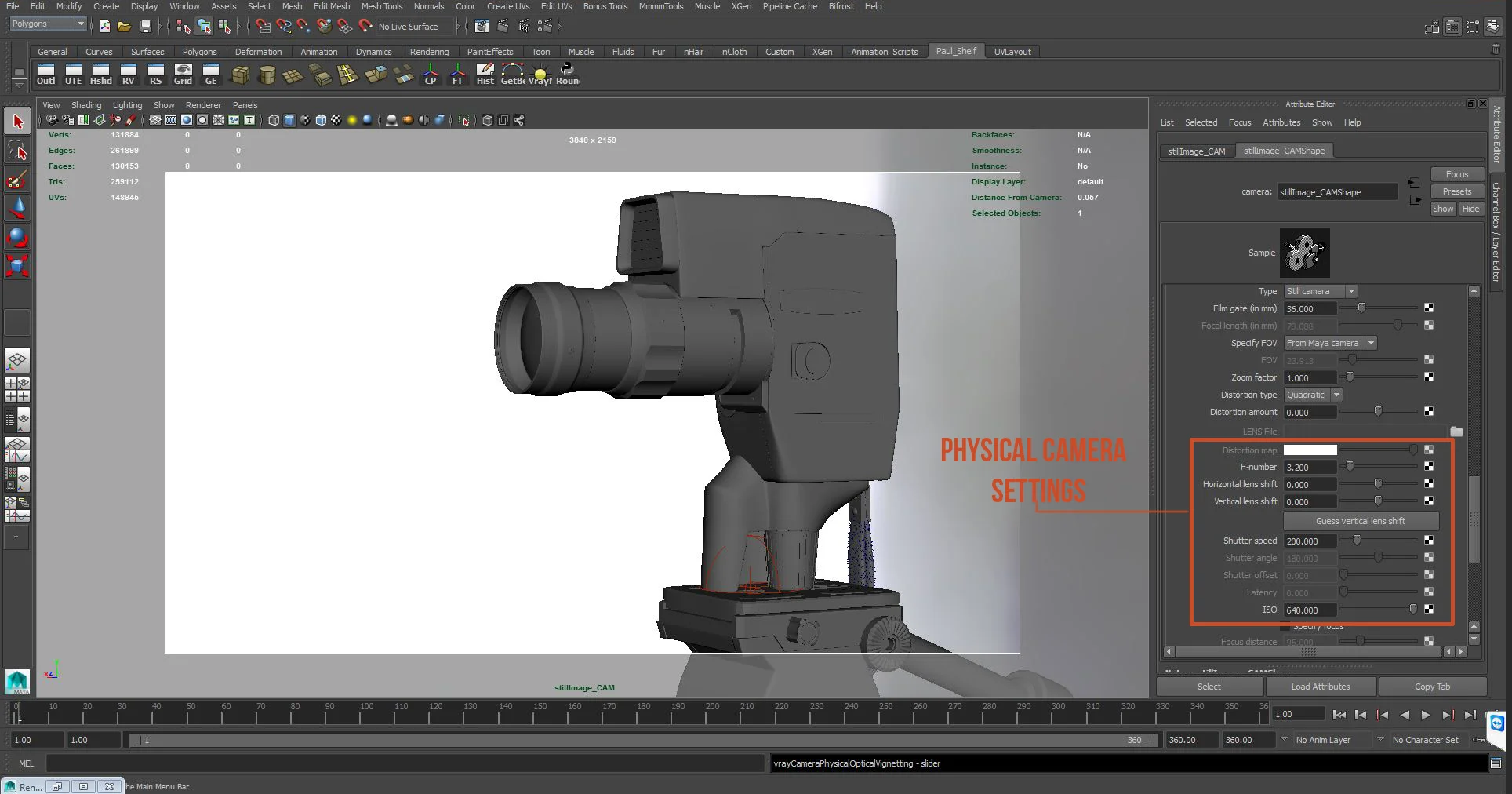Click the F-number map button checker icon

coord(1429,467)
